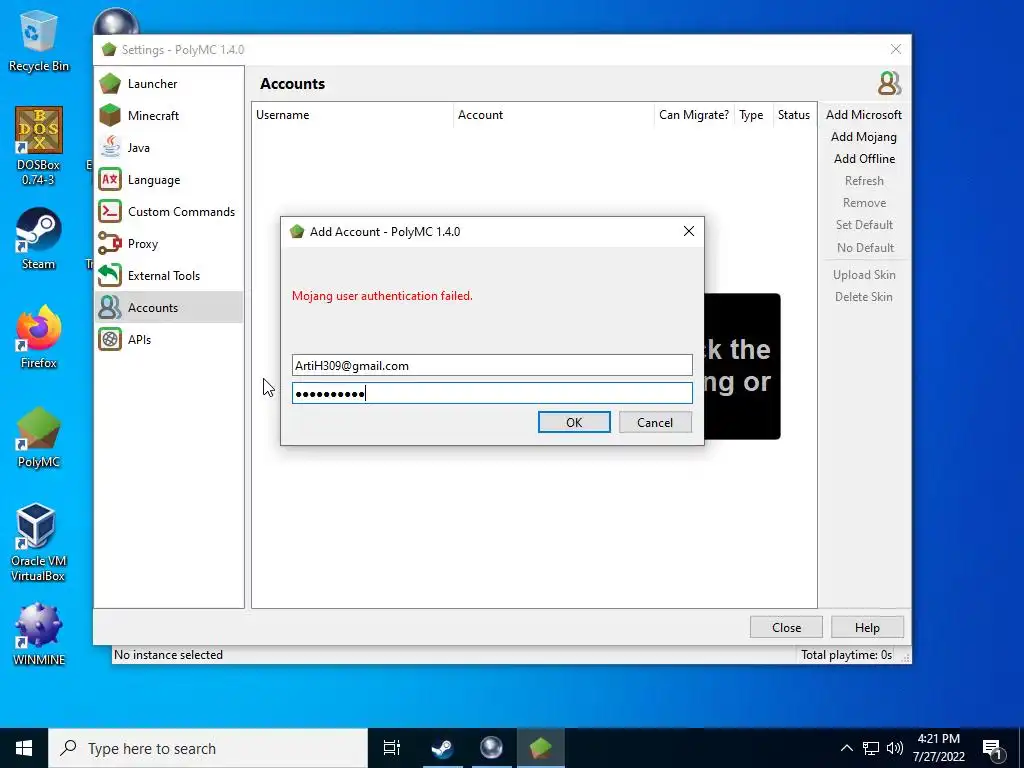Open the notification center
1024x768 pixels.
tap(993, 749)
